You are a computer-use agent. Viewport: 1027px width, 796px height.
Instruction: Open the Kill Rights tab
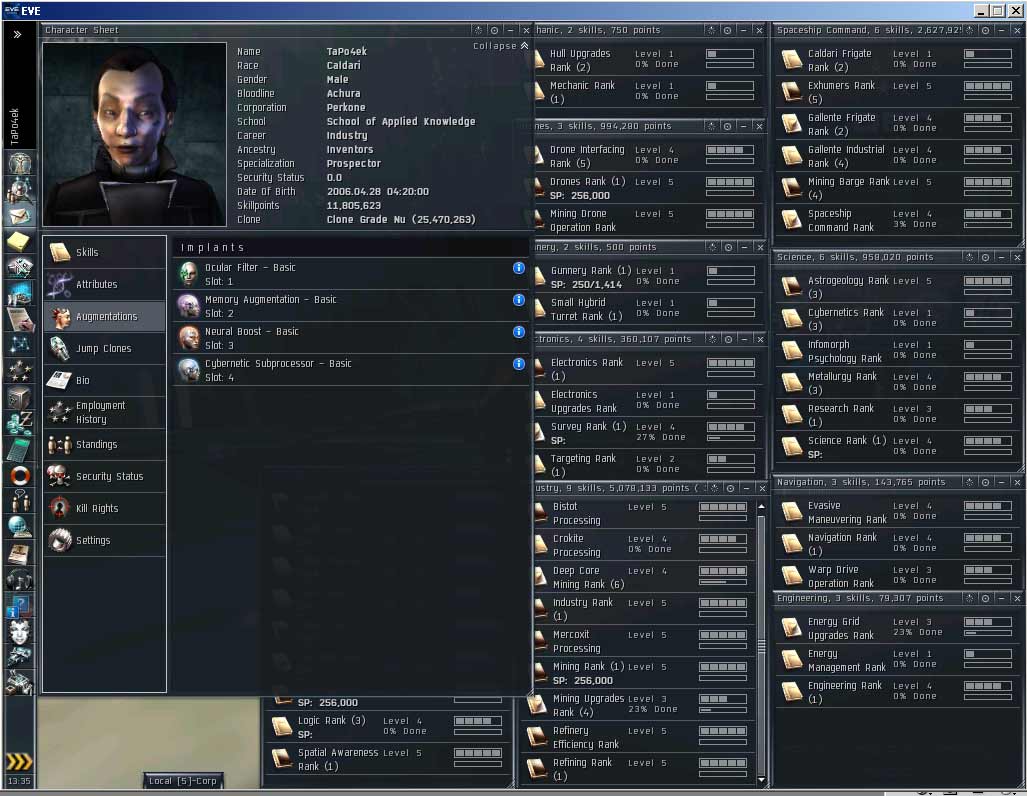pyautogui.click(x=105, y=508)
